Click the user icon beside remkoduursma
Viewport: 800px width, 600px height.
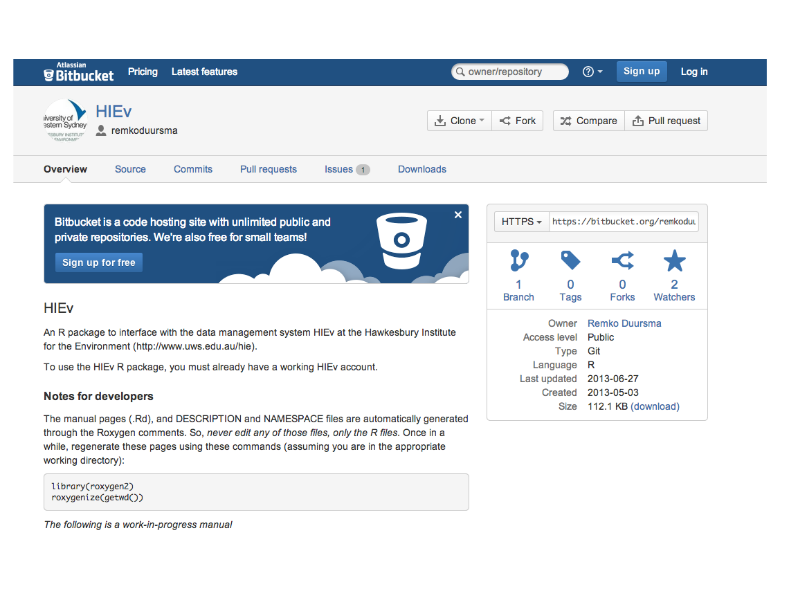tap(101, 131)
